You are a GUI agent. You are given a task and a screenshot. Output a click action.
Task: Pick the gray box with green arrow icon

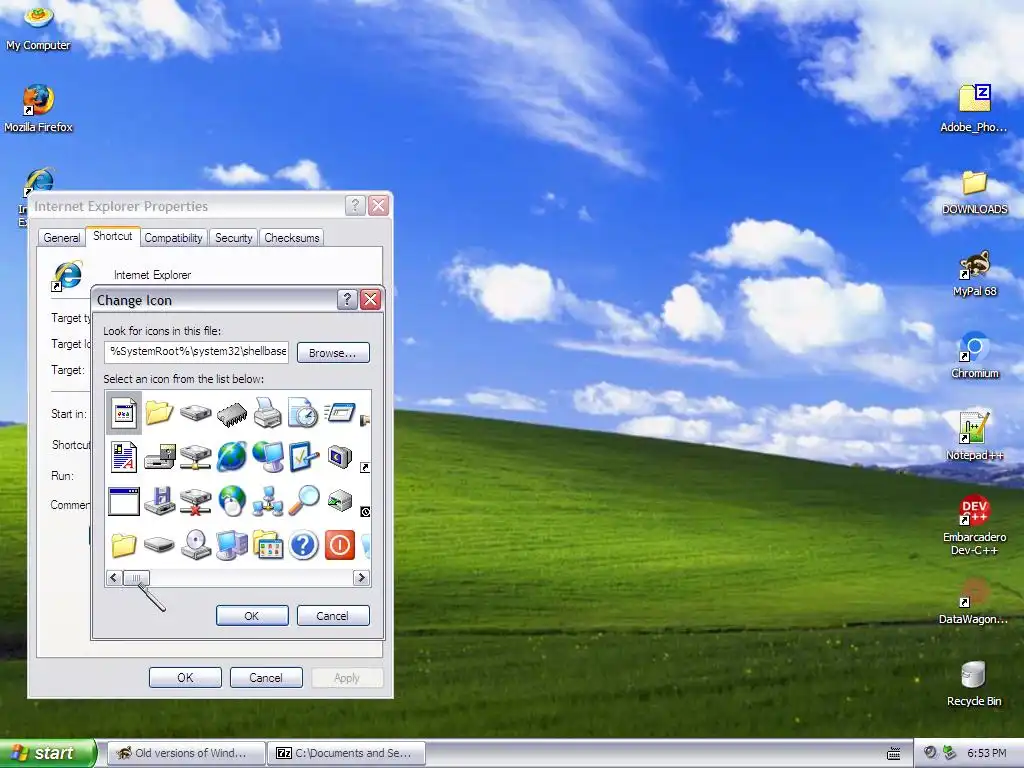(x=340, y=501)
